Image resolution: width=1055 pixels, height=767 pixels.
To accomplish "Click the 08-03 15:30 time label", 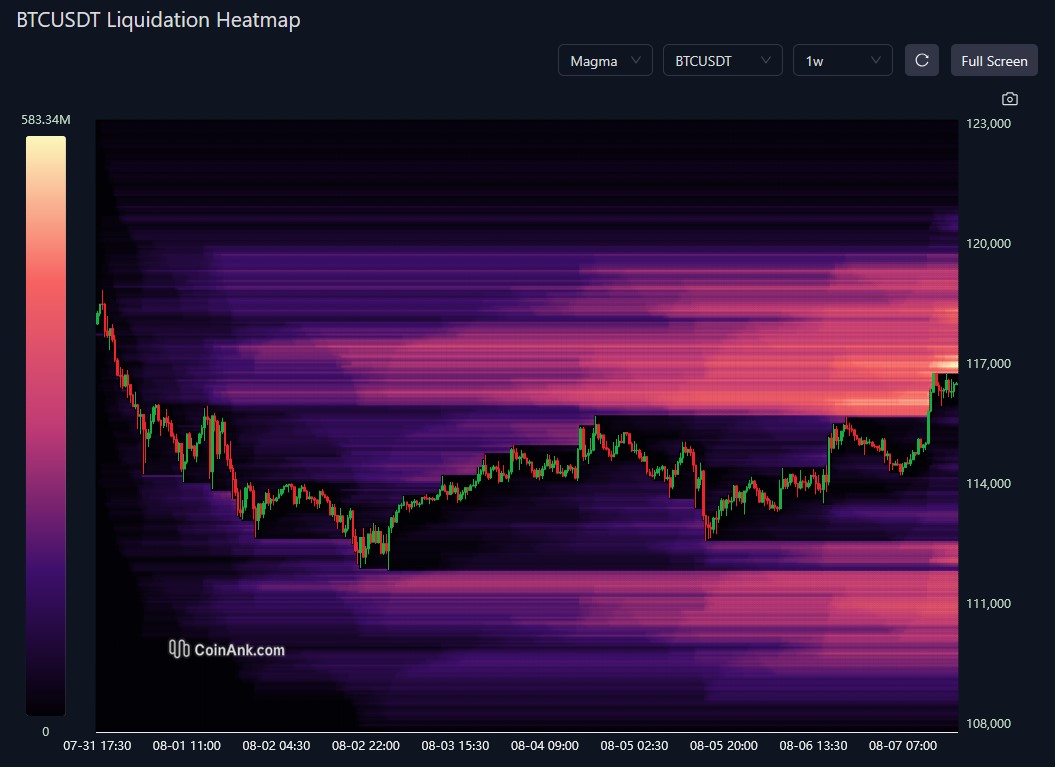I will click(x=455, y=745).
